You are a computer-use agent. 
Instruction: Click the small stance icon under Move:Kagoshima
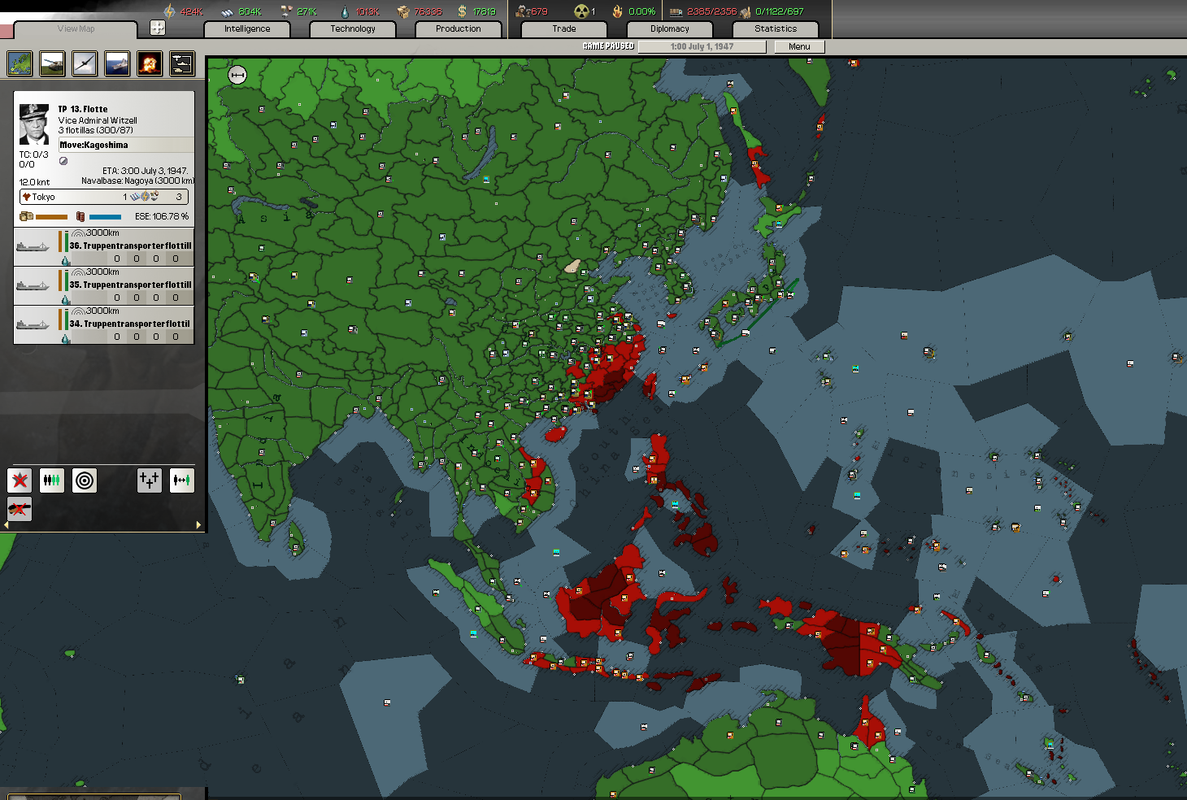tap(64, 160)
